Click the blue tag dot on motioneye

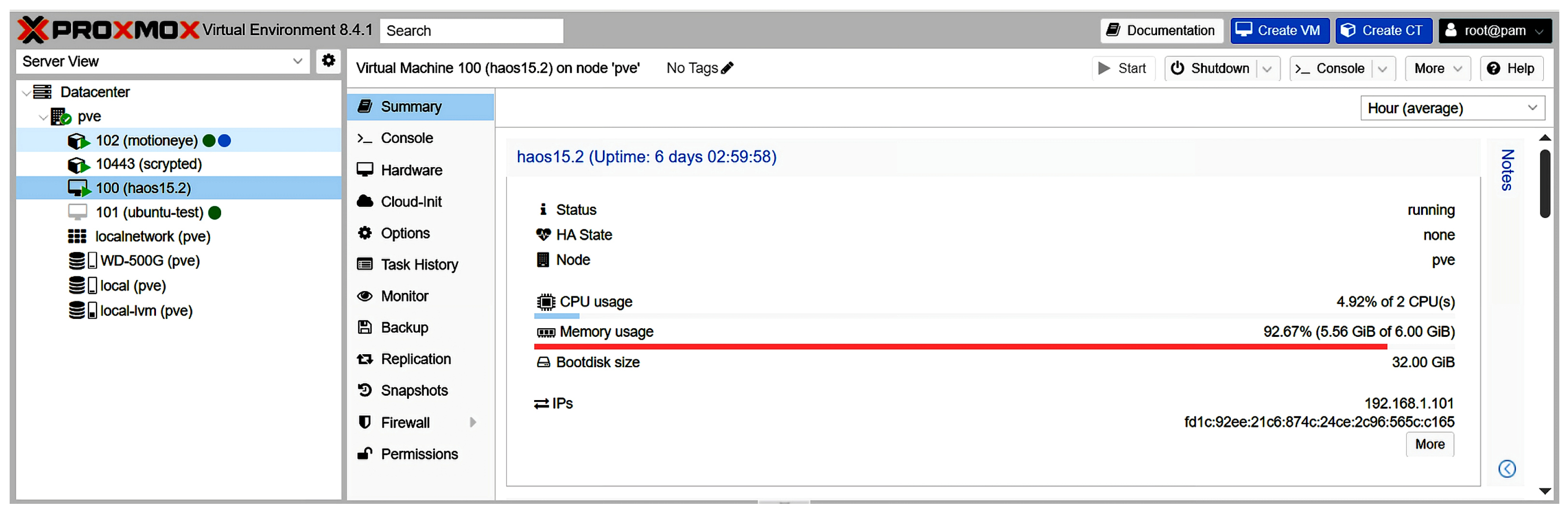tap(225, 140)
